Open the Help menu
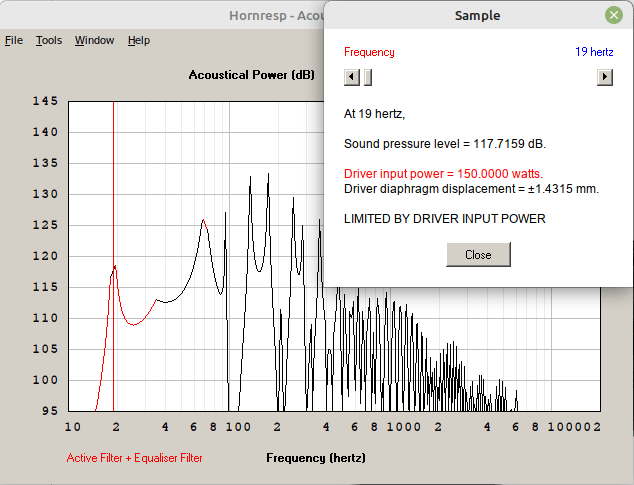Viewport: 634px width, 485px height. point(139,40)
